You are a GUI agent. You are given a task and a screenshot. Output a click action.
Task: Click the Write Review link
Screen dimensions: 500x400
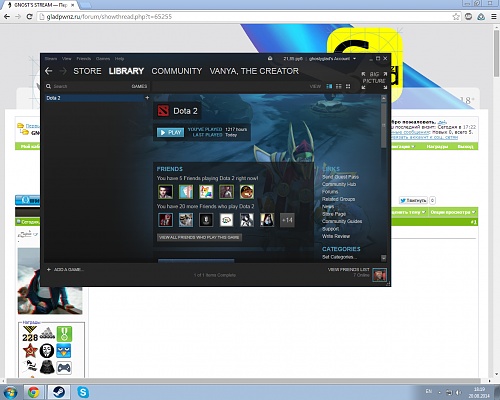(336, 236)
